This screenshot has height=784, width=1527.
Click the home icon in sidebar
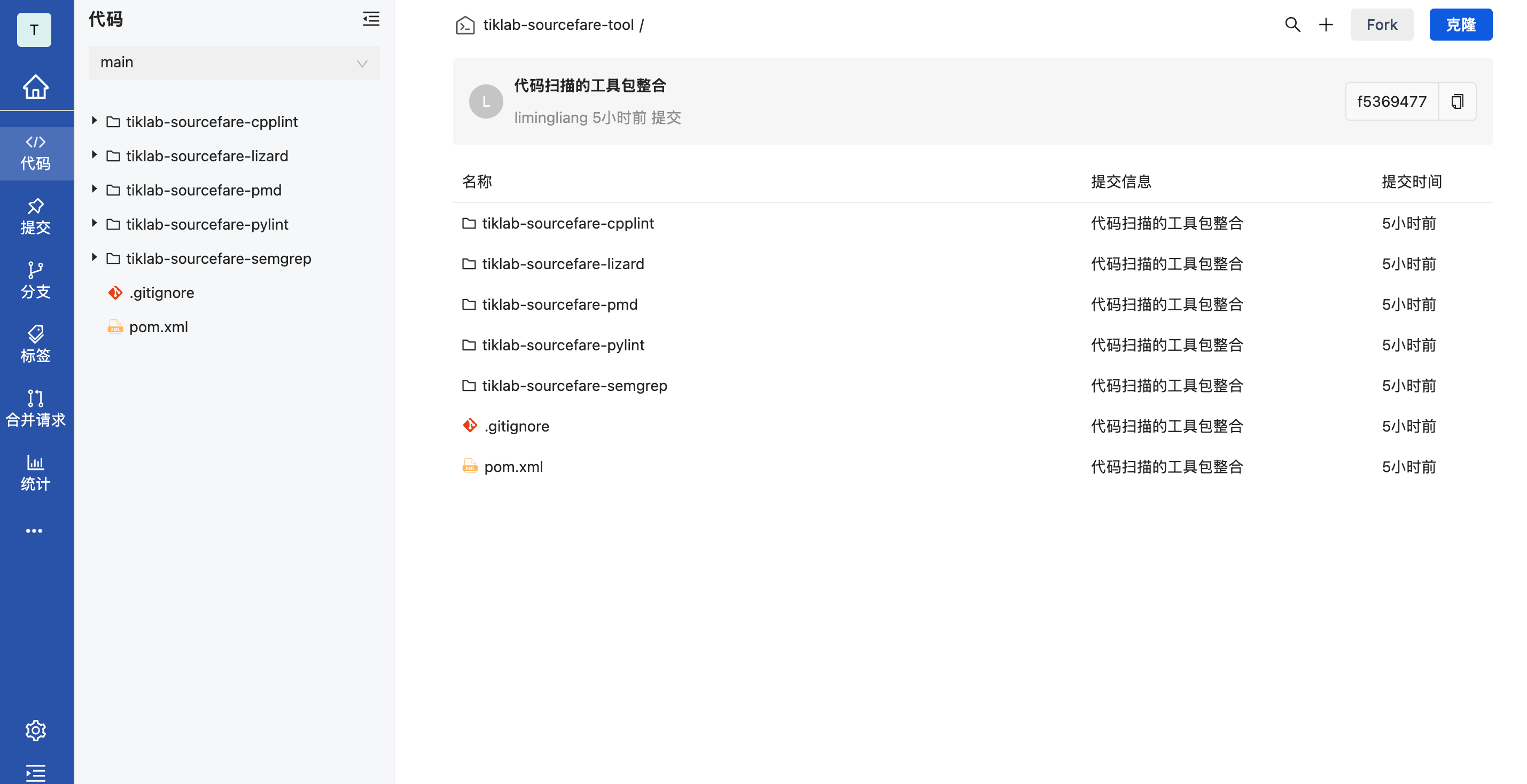[x=36, y=87]
